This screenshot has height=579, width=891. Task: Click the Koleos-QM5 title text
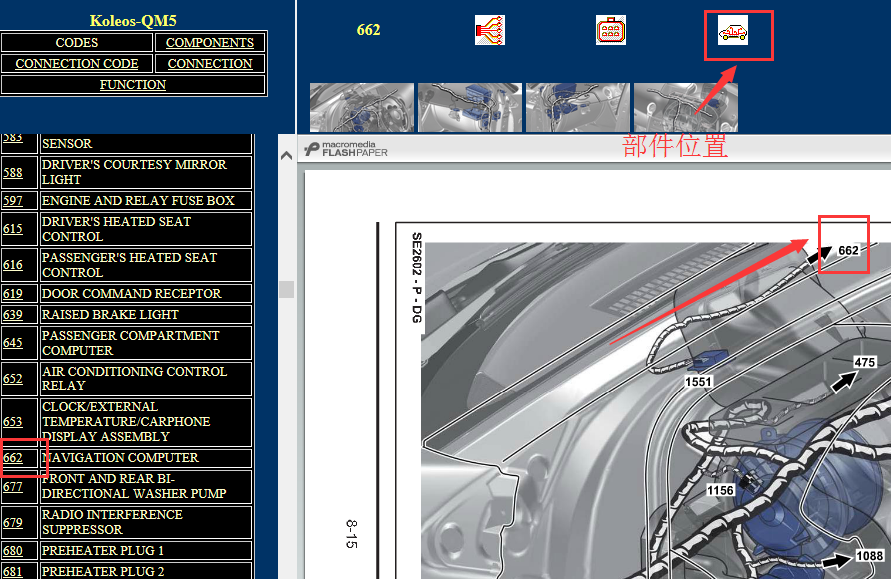(x=133, y=21)
